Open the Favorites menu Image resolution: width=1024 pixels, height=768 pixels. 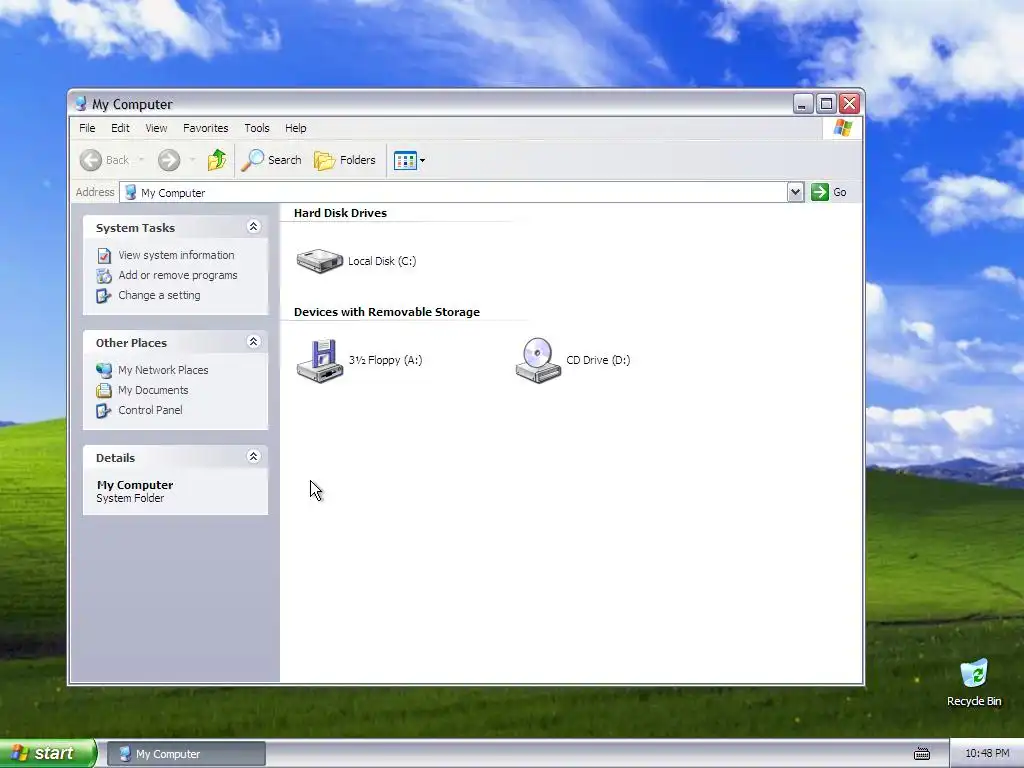coord(206,128)
